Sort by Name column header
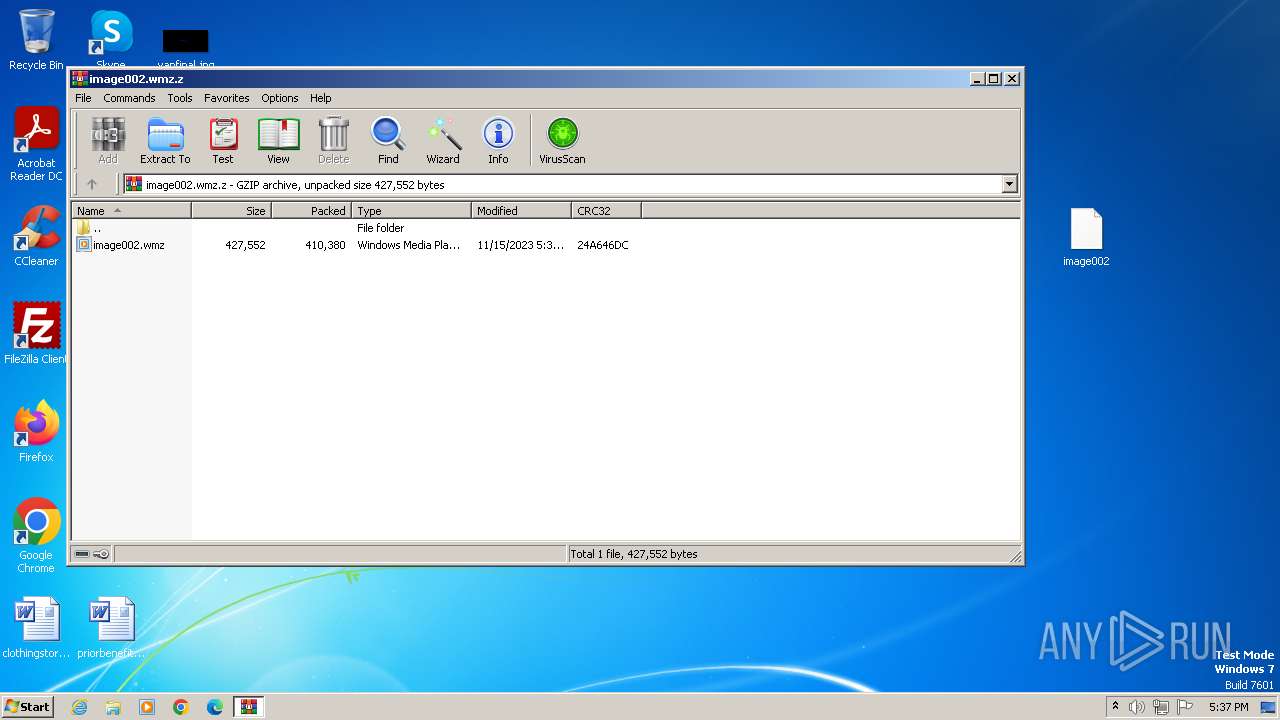The height and width of the screenshot is (720, 1280). (x=131, y=210)
